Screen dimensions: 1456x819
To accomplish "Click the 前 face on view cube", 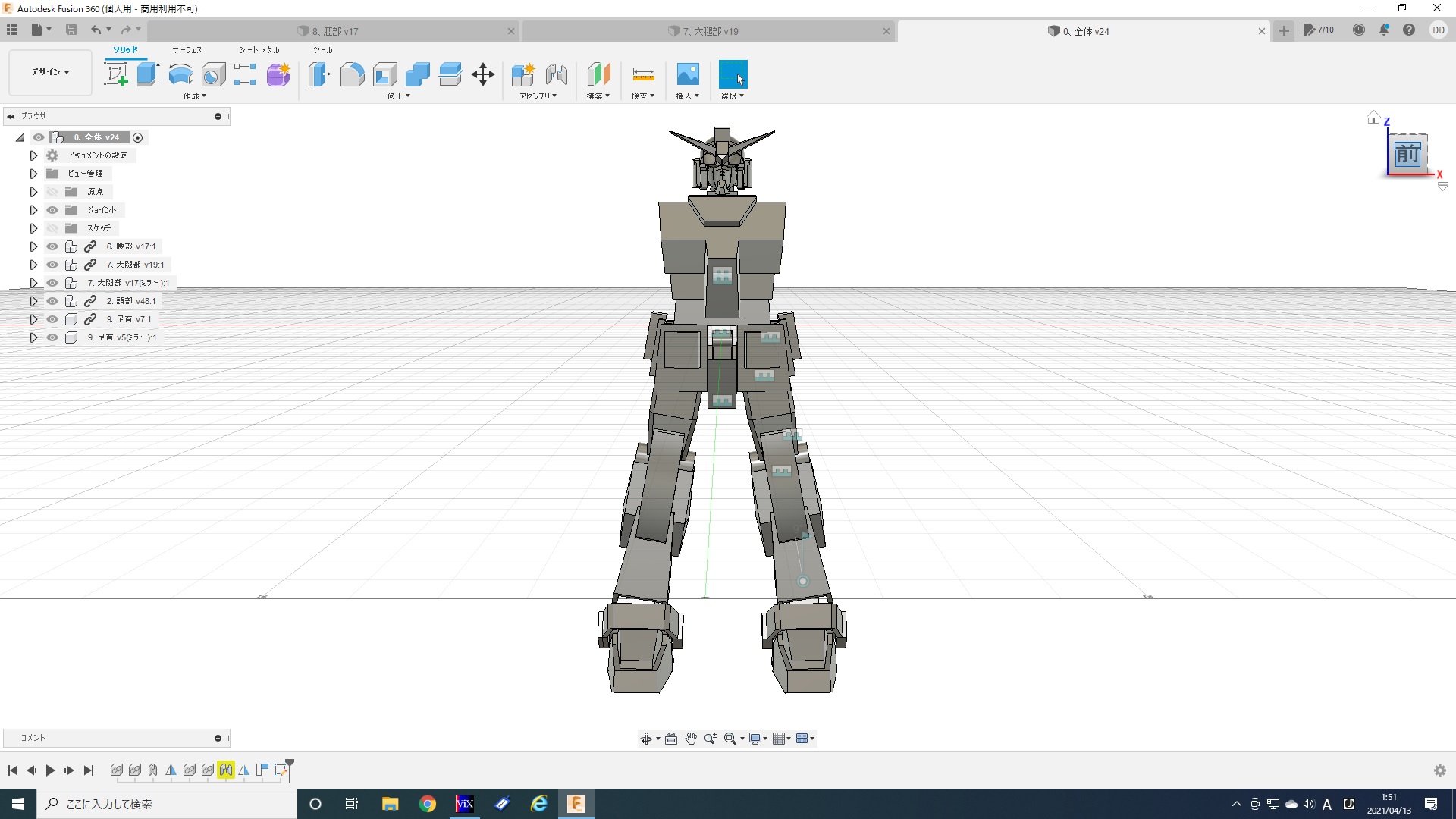I will 1407,154.
